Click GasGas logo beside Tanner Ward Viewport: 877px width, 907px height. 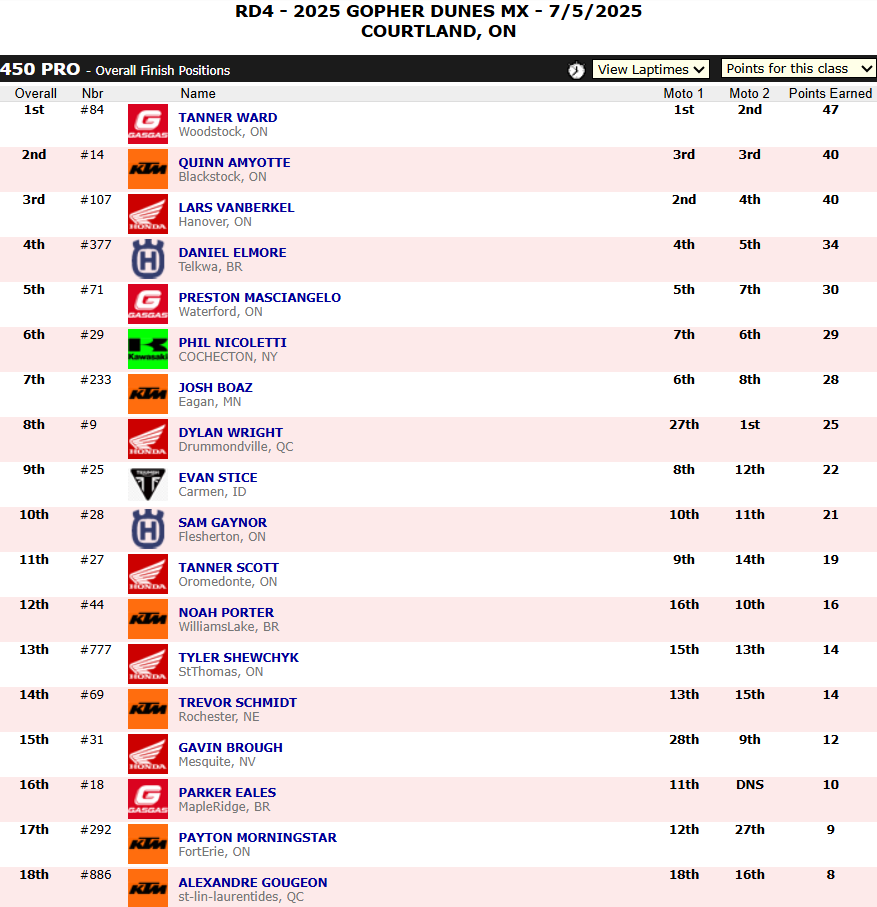[148, 124]
